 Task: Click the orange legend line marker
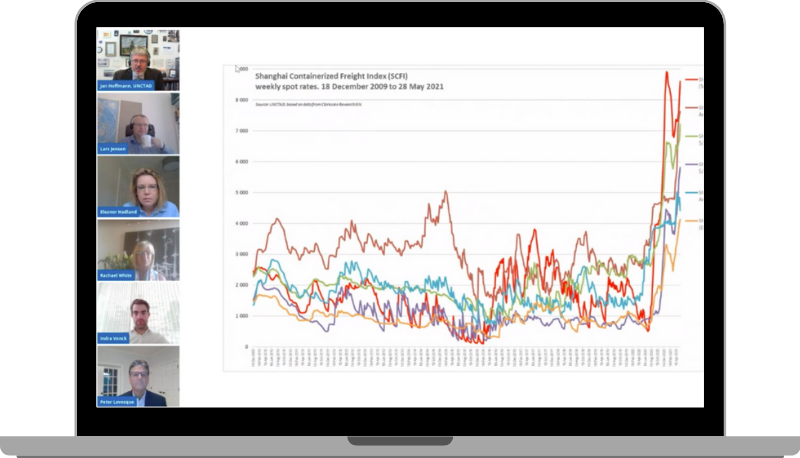(691, 221)
